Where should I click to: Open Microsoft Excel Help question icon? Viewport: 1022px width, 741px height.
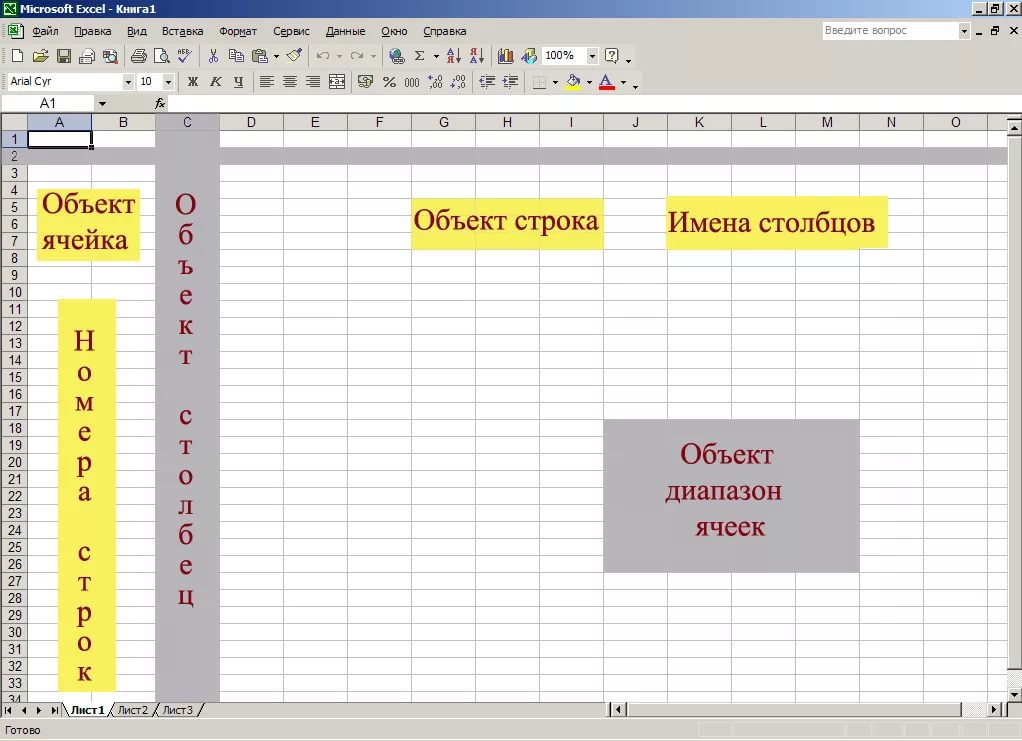click(611, 56)
